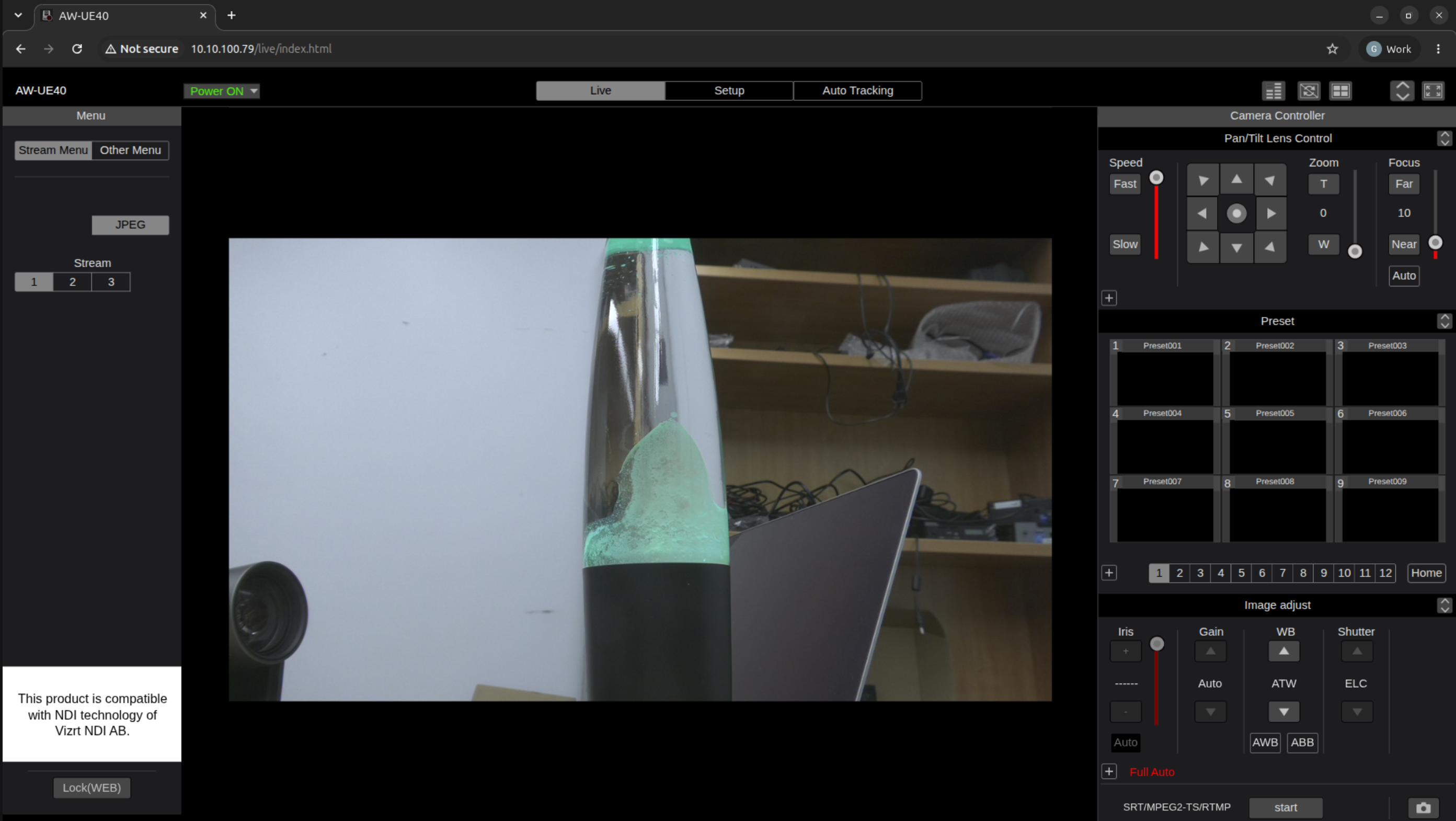1456x821 pixels.
Task: Decrease WB mode with down arrow
Action: (x=1283, y=711)
